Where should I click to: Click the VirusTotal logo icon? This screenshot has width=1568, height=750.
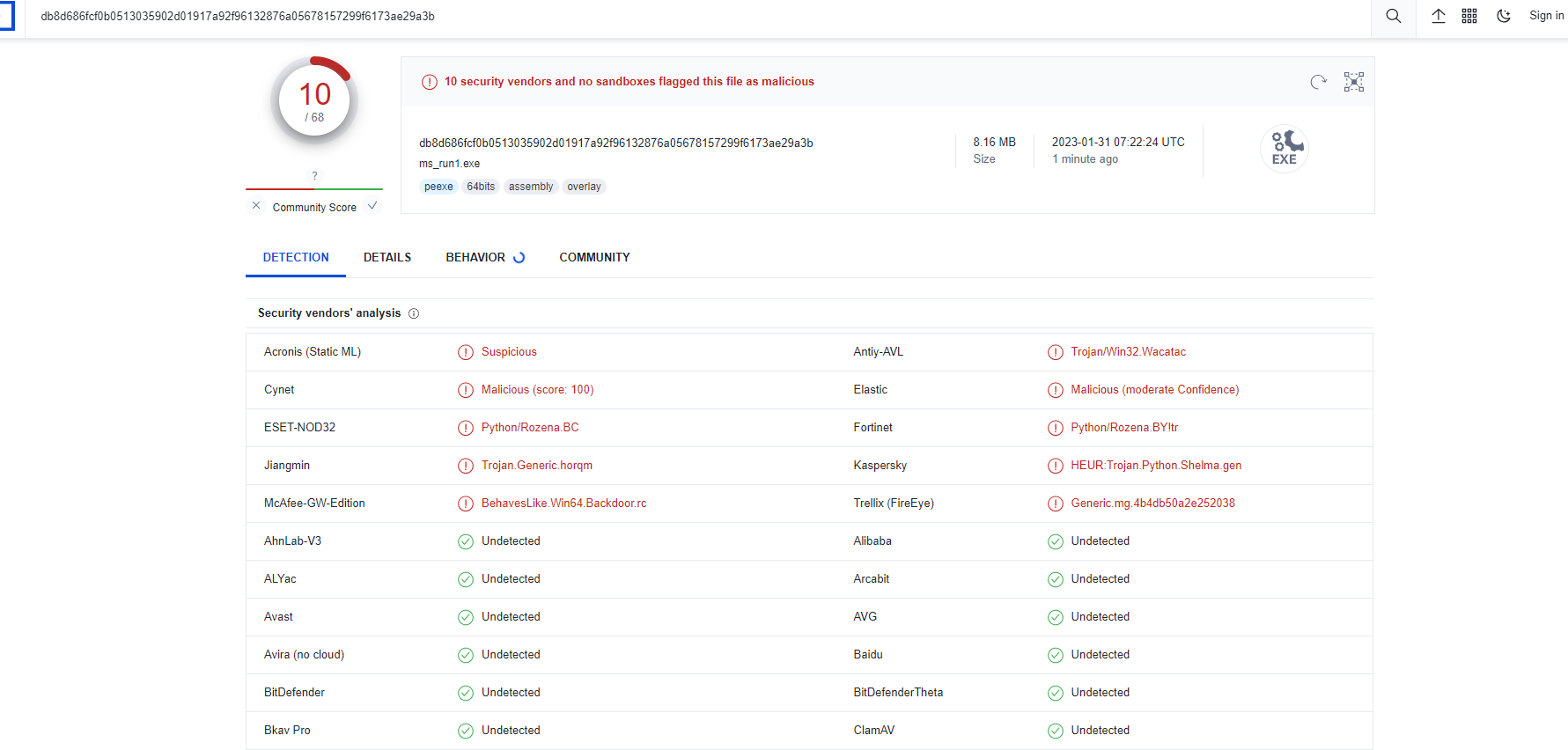coord(6,16)
